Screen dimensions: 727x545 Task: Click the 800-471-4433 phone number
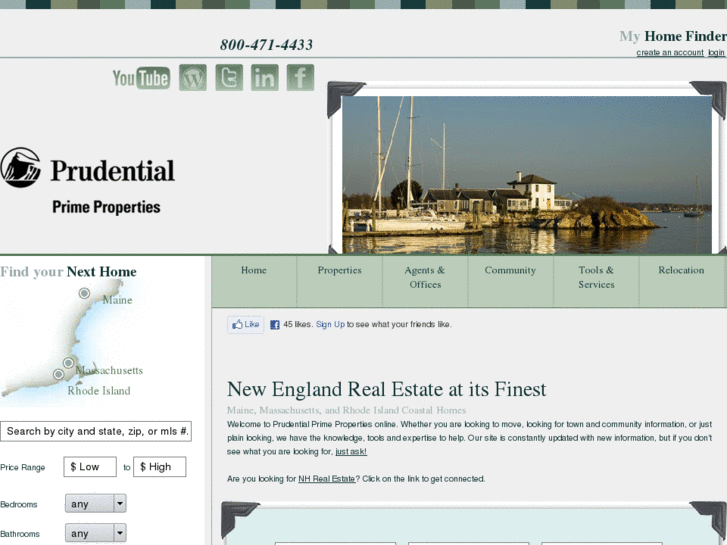pos(266,45)
